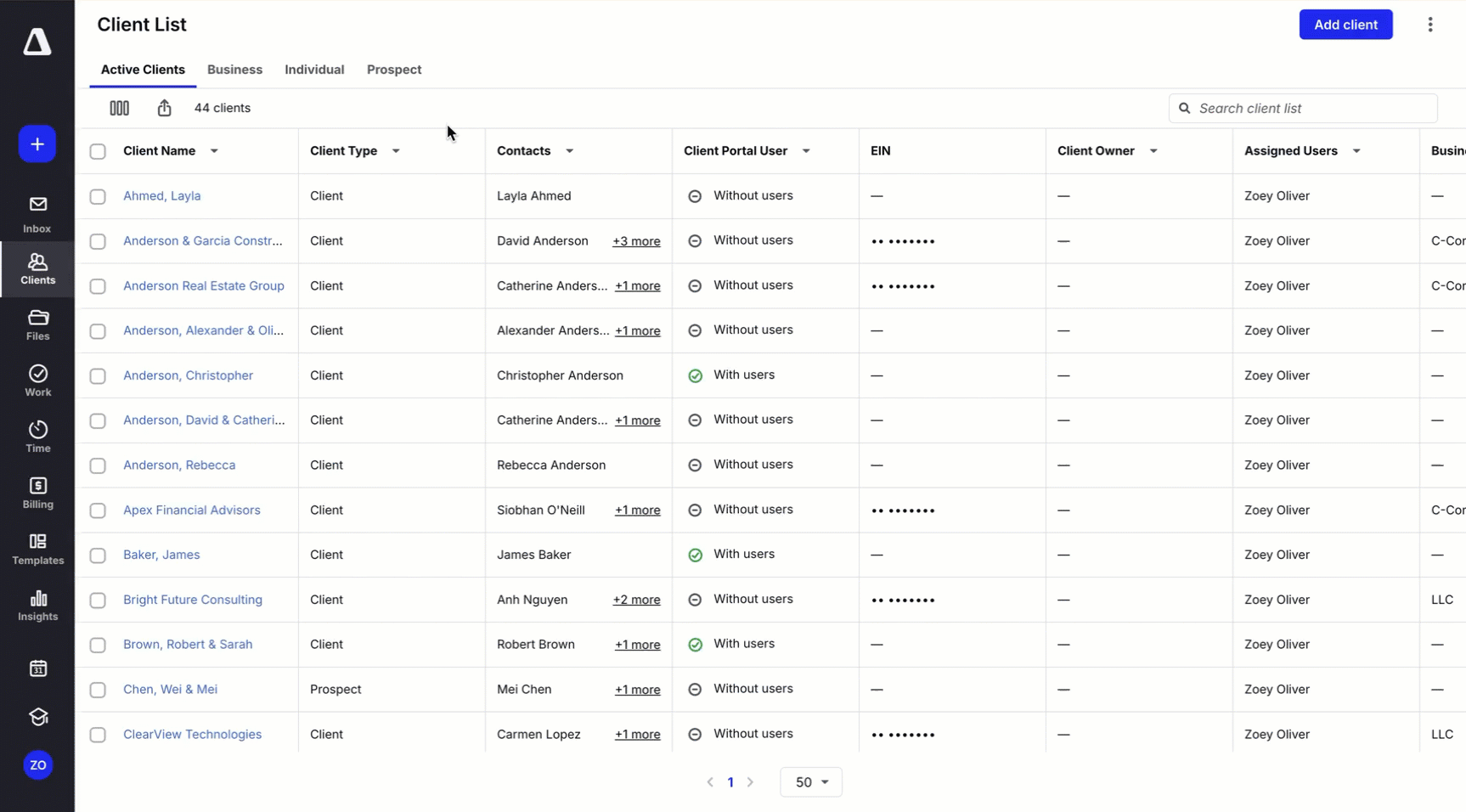The image size is (1466, 812).
Task: Switch to the Business tab
Action: (x=234, y=70)
